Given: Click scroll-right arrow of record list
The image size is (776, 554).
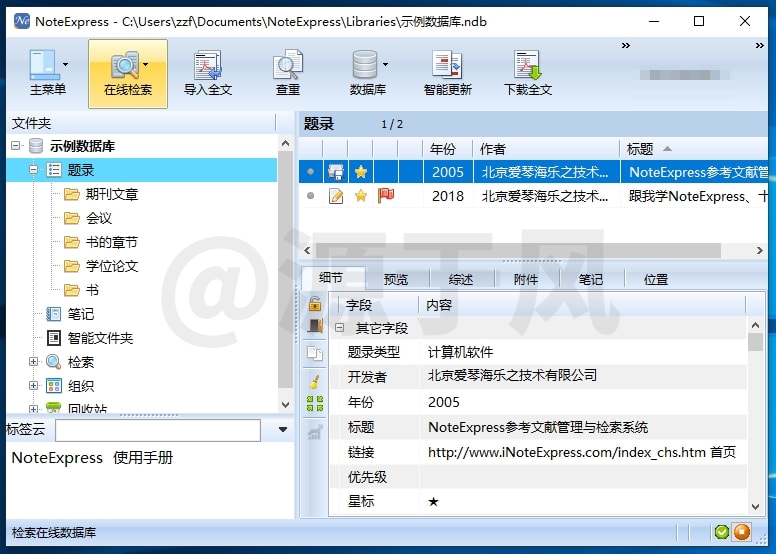Looking at the screenshot, I should coord(760,251).
